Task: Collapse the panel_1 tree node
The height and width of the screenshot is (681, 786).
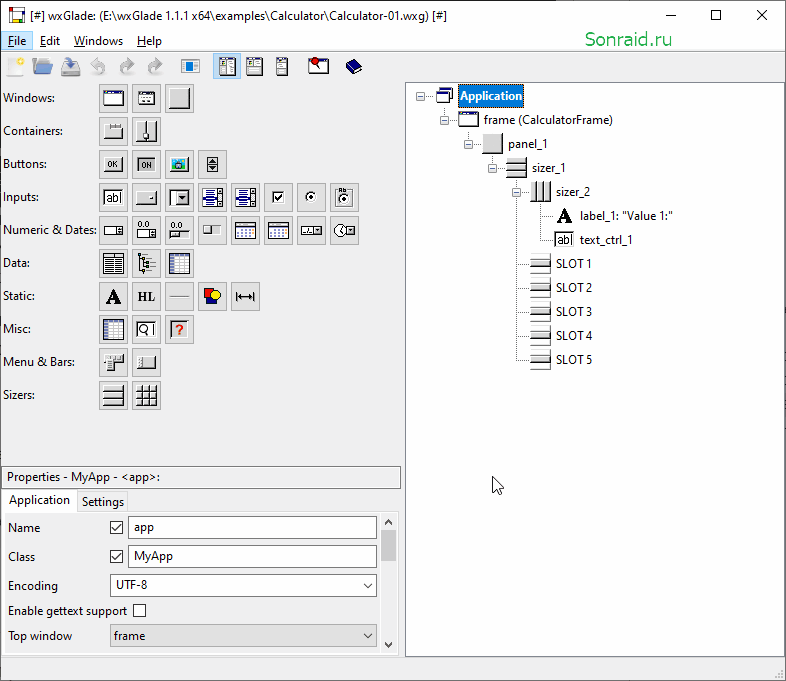Action: 469,144
